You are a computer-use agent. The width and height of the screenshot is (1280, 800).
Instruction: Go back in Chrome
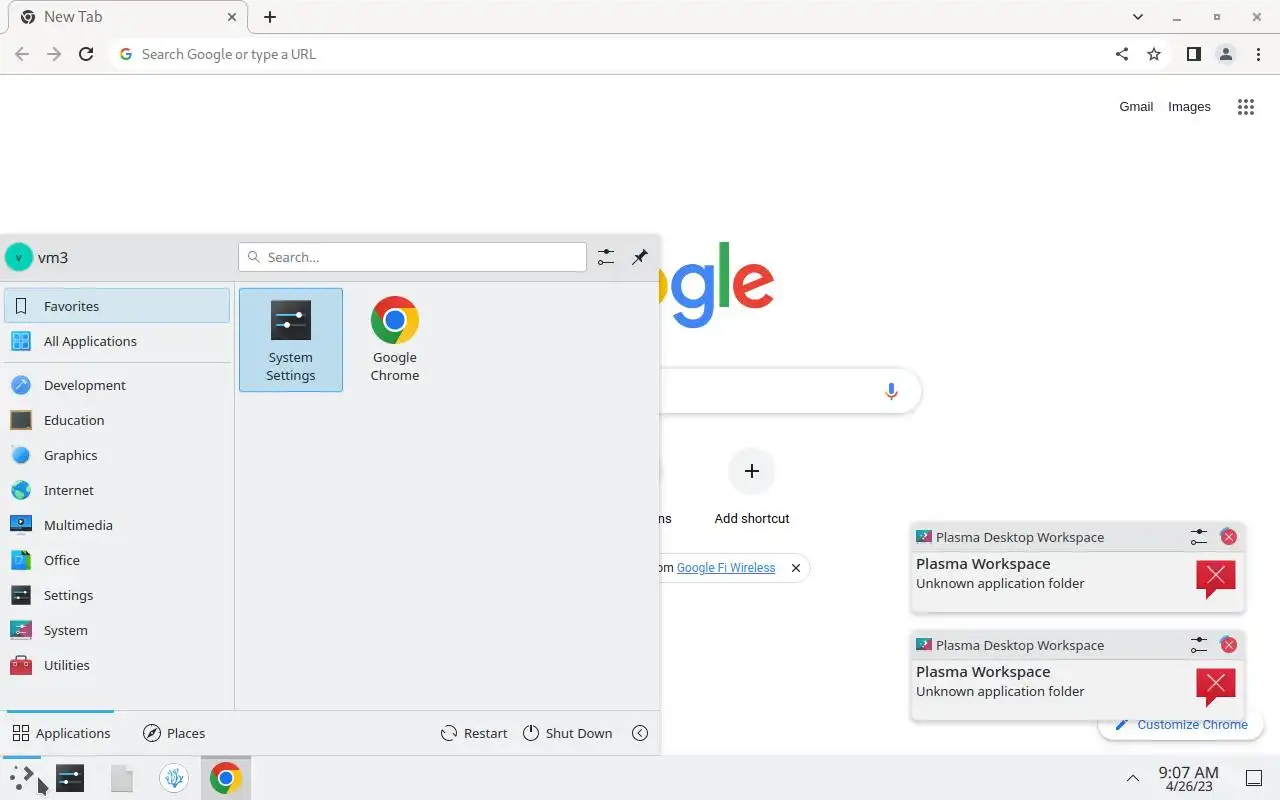22,54
